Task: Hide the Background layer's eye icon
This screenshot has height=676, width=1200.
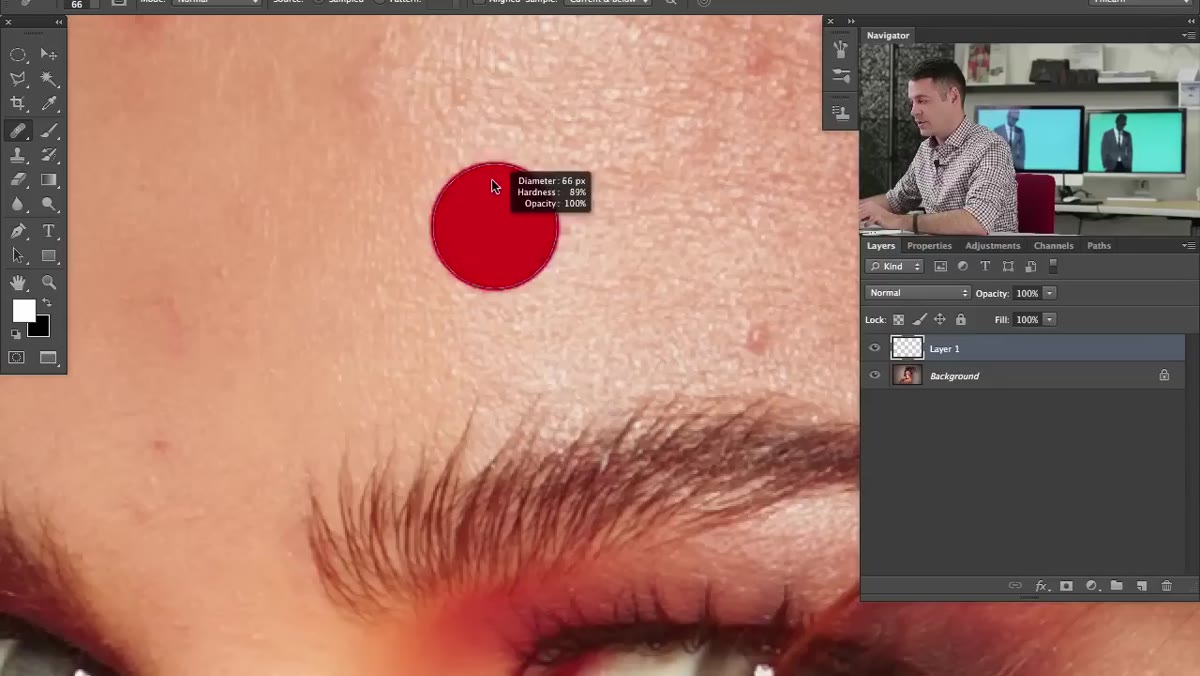Action: point(875,375)
